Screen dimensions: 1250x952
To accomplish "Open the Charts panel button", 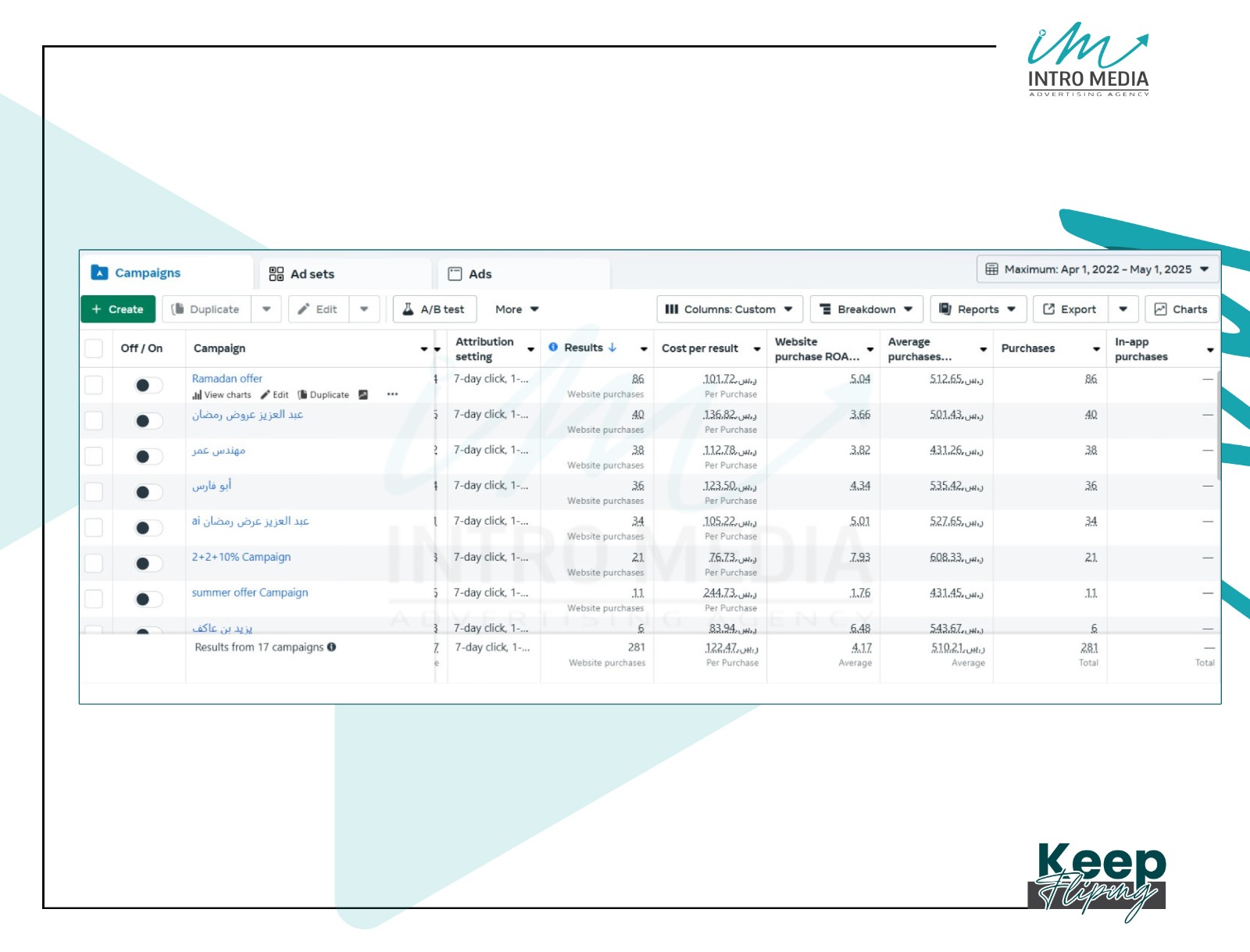I will pyautogui.click(x=1180, y=309).
